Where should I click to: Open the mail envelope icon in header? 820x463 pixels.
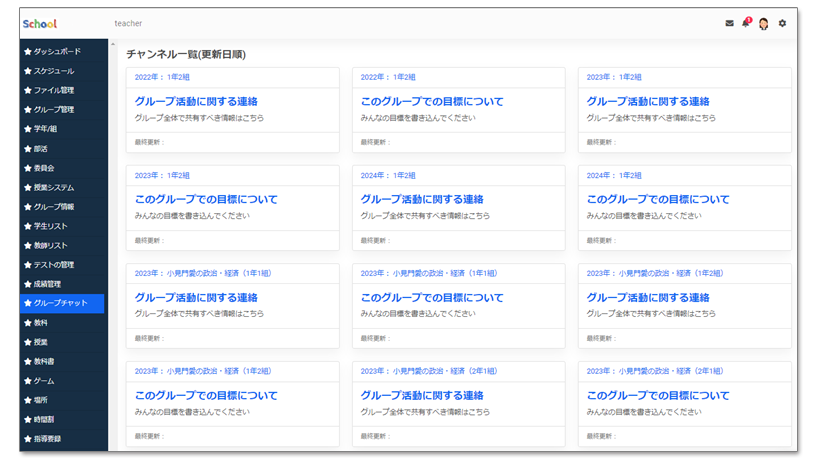click(729, 23)
